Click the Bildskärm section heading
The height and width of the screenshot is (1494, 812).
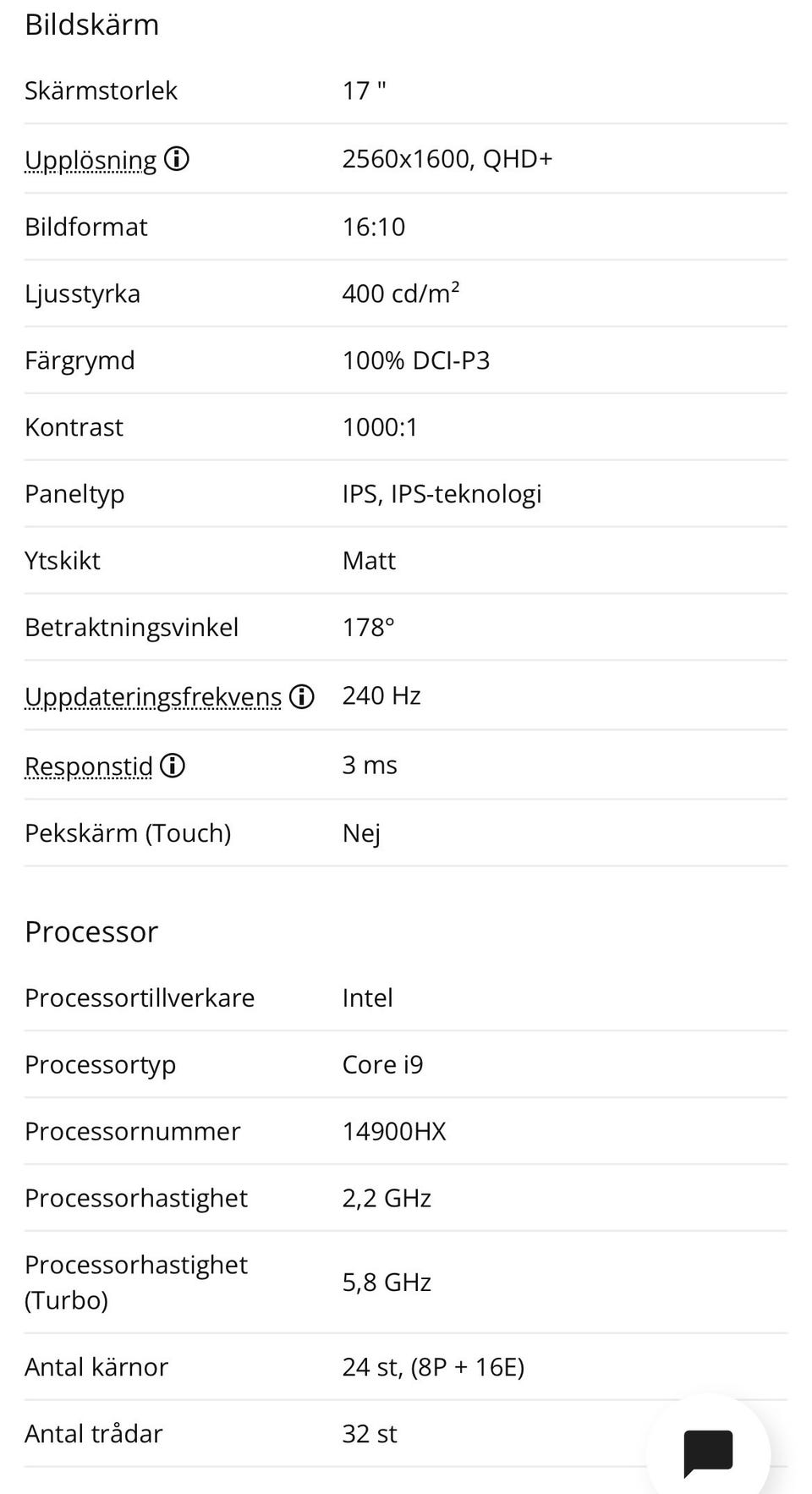click(x=92, y=25)
